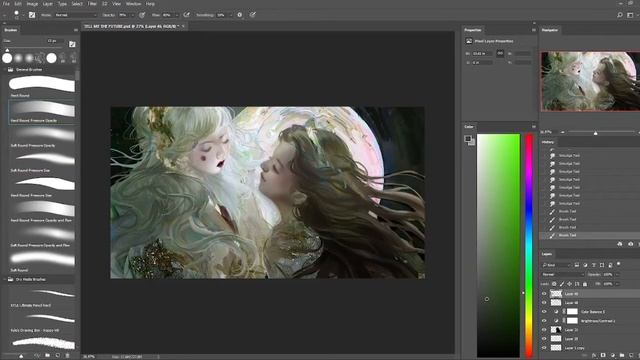Toggle pressure for opacity icon
The width and height of the screenshot is (640, 360).
[142, 15]
